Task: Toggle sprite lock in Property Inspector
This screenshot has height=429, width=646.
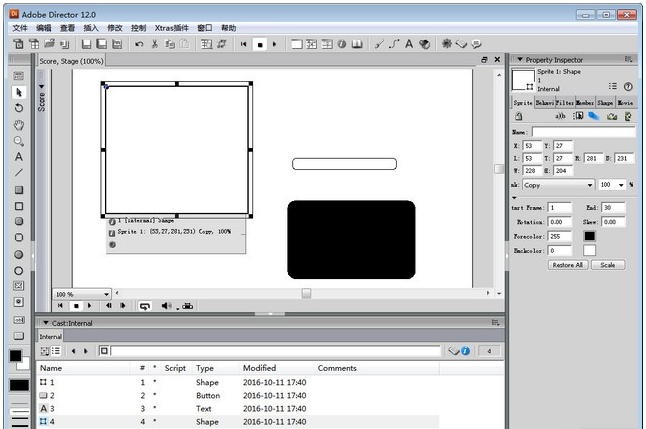Action: (x=519, y=116)
